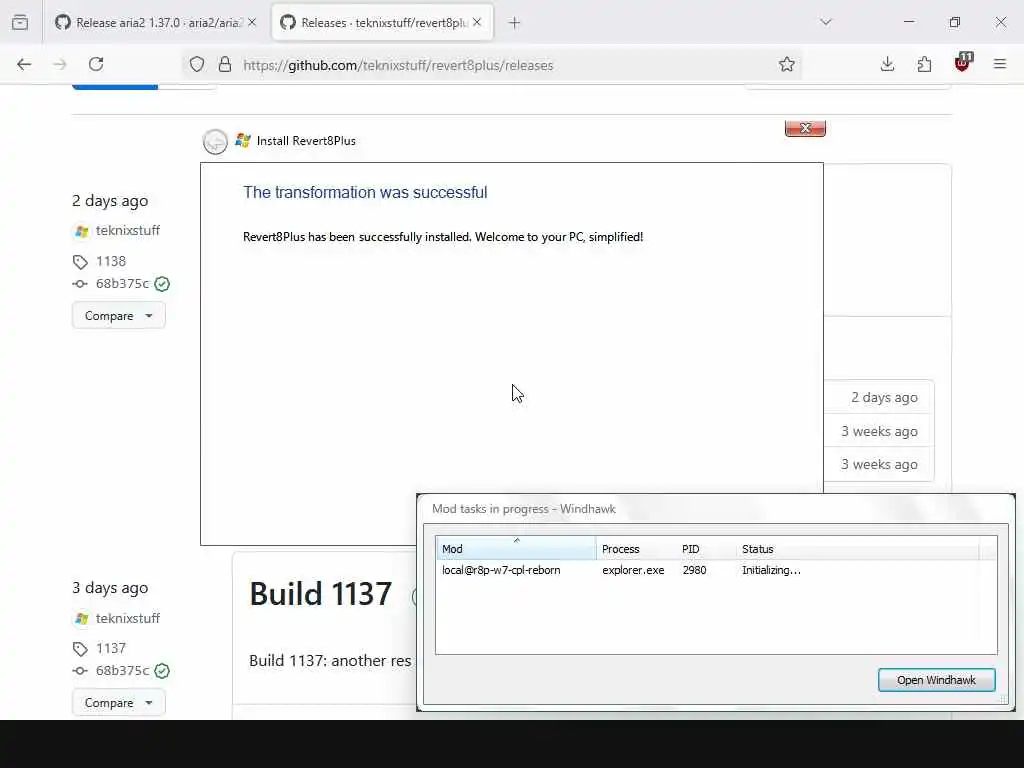Open the Build 1137 release title
The width and height of the screenshot is (1024, 768).
[x=320, y=594]
